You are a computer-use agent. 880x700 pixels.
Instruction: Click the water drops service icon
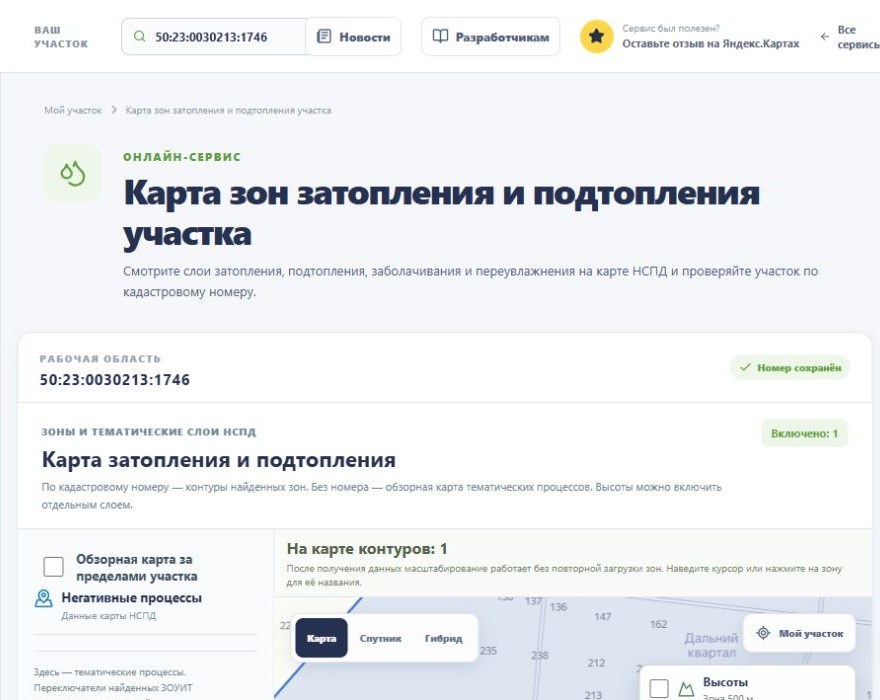(73, 173)
